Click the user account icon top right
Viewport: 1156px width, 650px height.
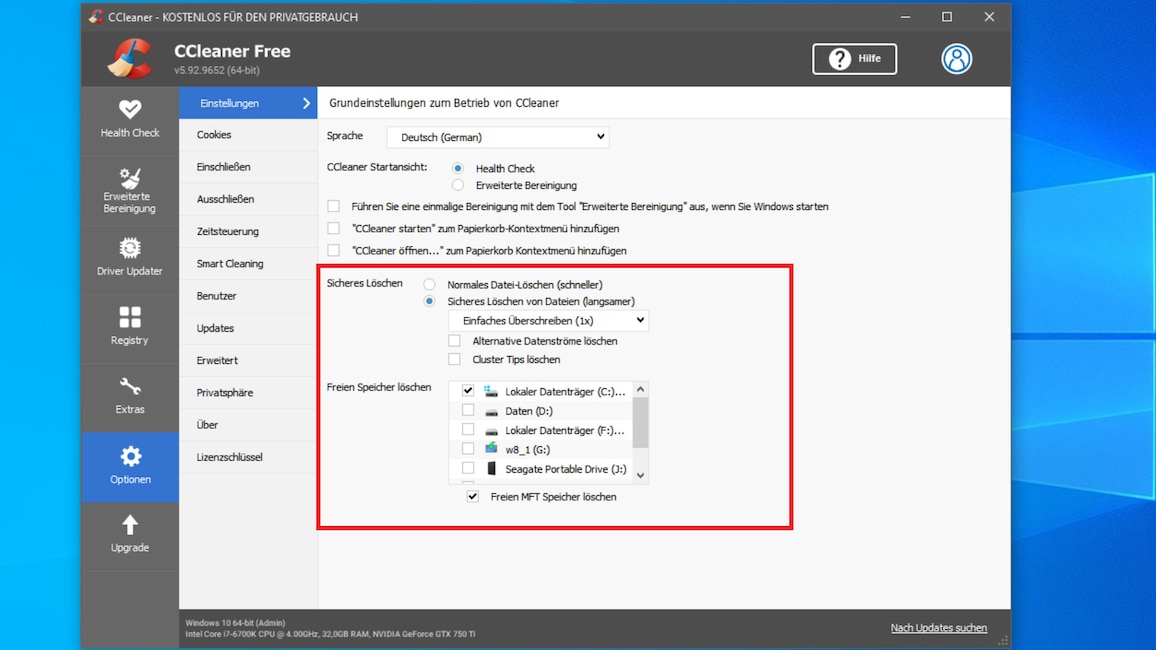click(956, 59)
